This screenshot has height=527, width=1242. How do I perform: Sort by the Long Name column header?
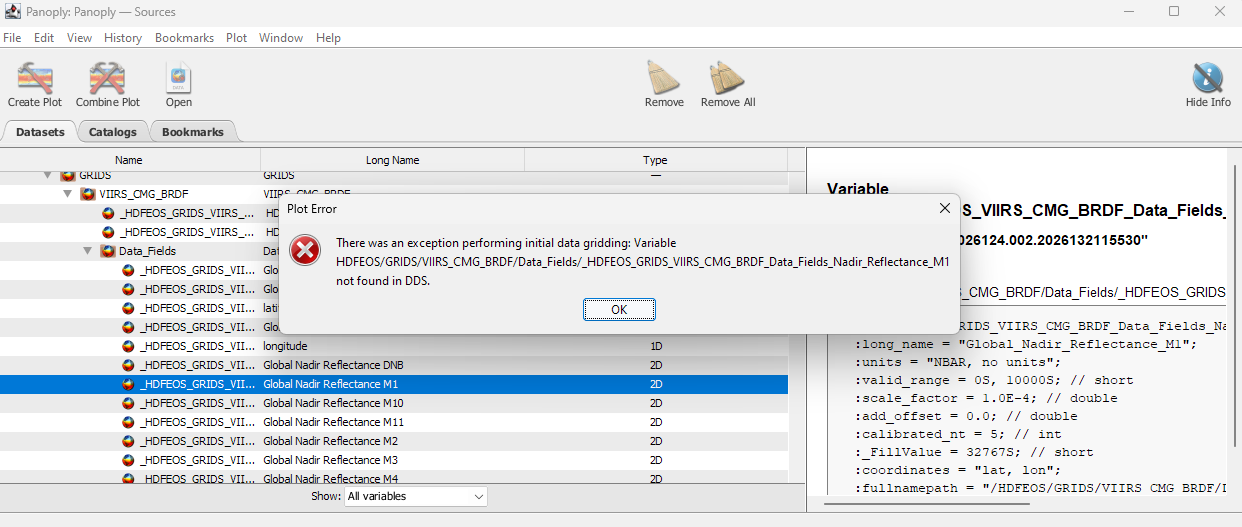point(392,160)
